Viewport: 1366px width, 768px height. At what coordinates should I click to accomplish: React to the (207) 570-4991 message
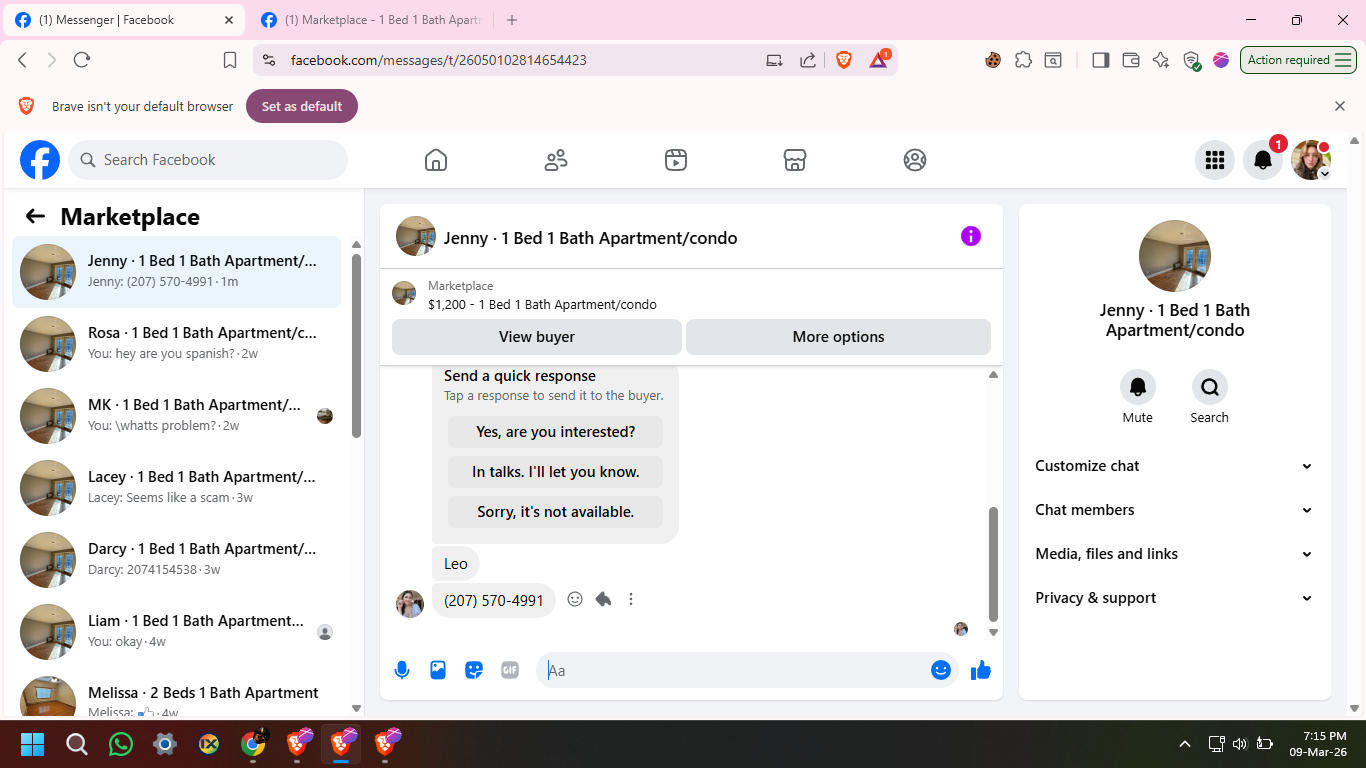coord(575,599)
